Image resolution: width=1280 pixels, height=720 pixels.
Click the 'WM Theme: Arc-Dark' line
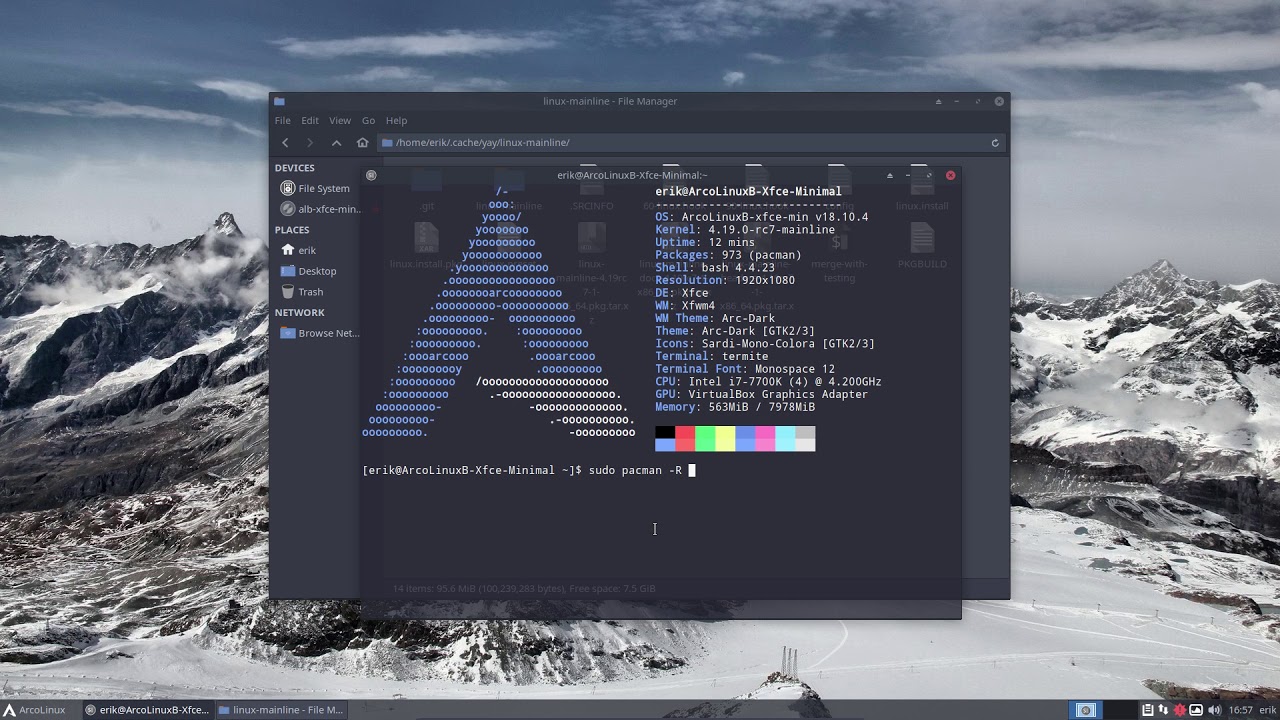point(715,319)
